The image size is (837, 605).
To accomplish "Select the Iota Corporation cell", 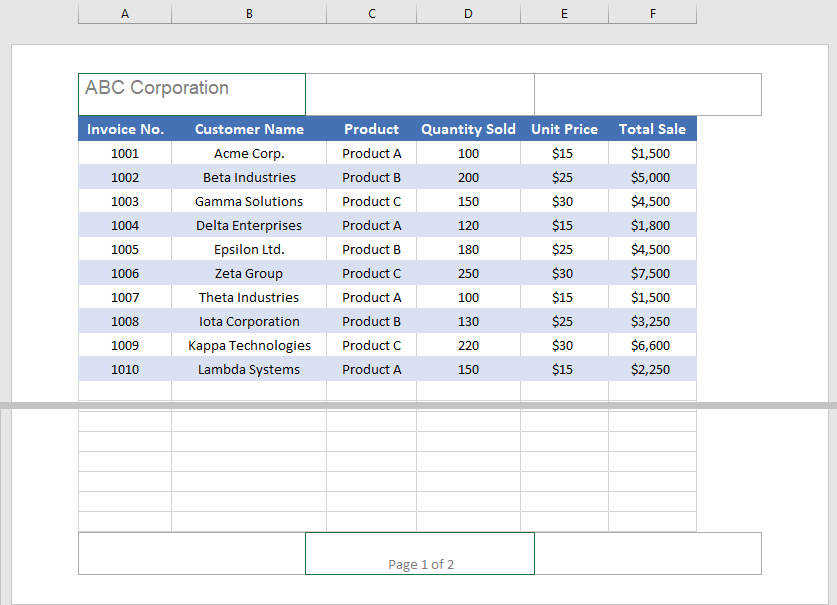I will tap(249, 321).
